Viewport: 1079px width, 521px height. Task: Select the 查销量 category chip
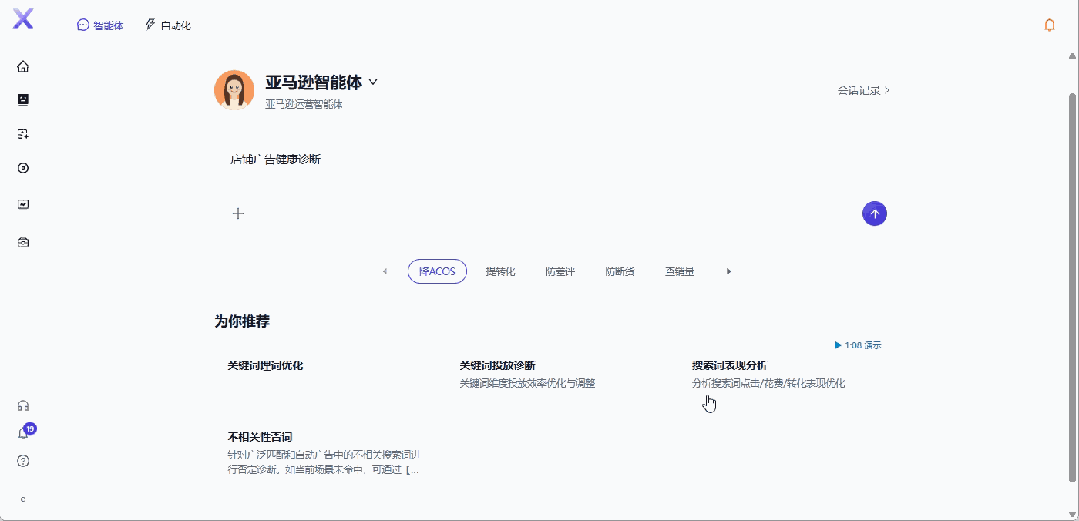pos(679,271)
